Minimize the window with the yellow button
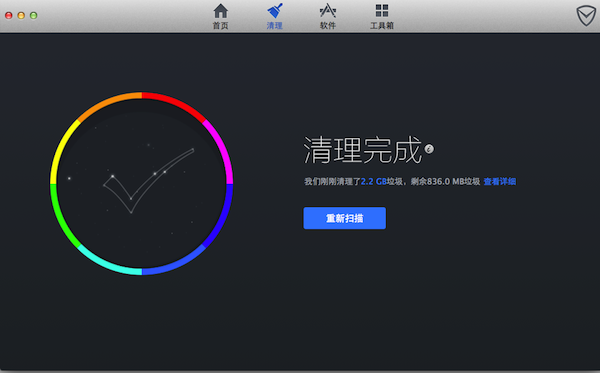600x373 pixels. pos(21,15)
